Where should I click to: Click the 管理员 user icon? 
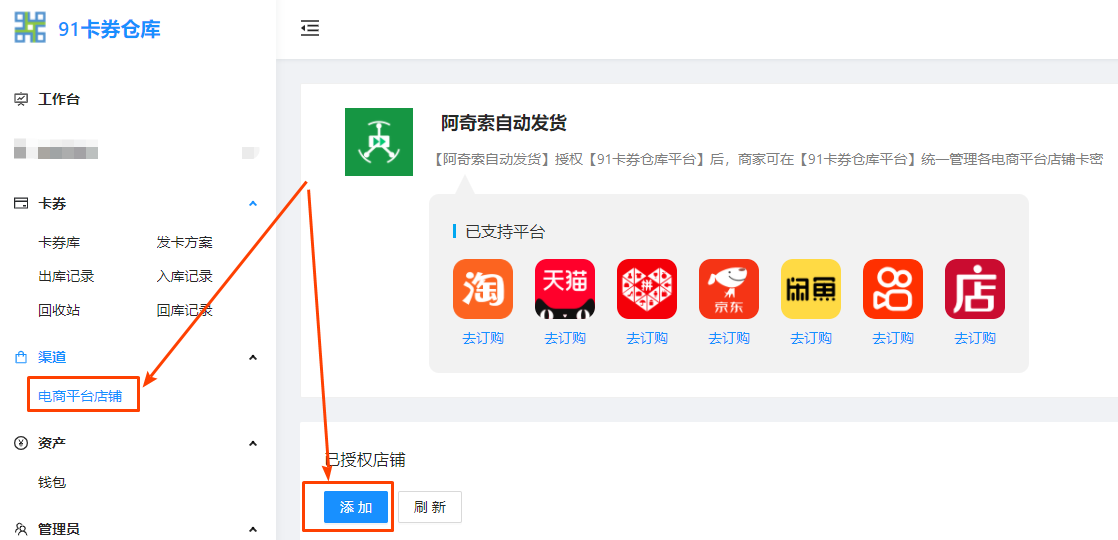21,529
